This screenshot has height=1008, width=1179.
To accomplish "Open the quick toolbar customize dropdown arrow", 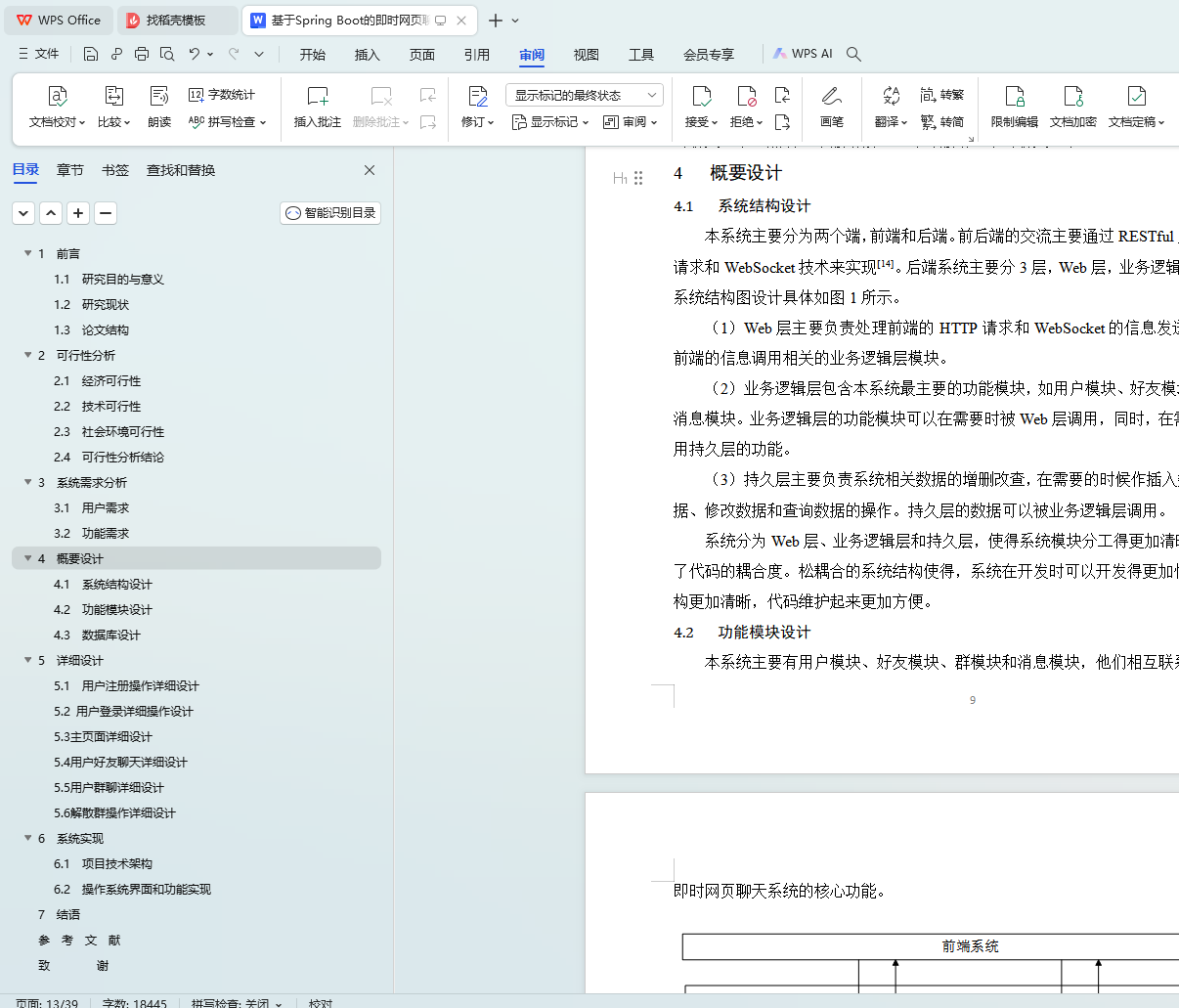I will [x=259, y=54].
